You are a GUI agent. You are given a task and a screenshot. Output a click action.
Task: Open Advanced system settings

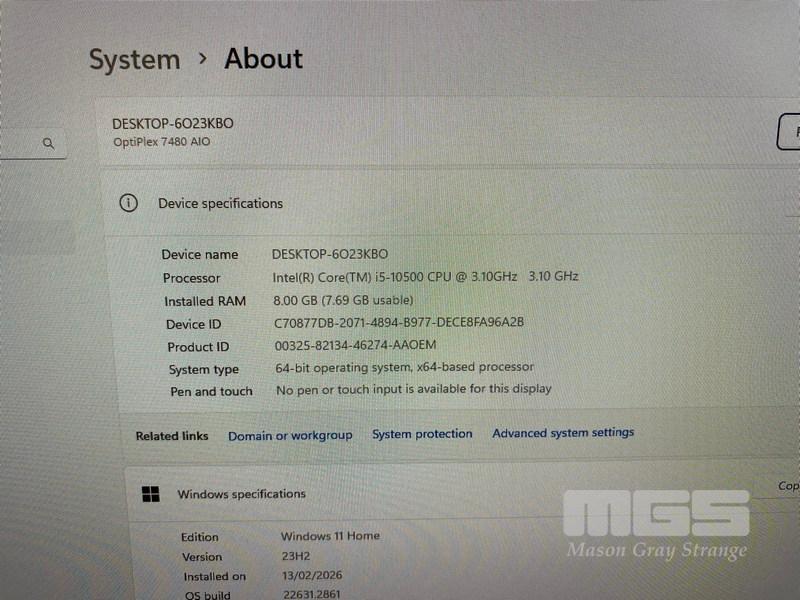[x=563, y=433]
